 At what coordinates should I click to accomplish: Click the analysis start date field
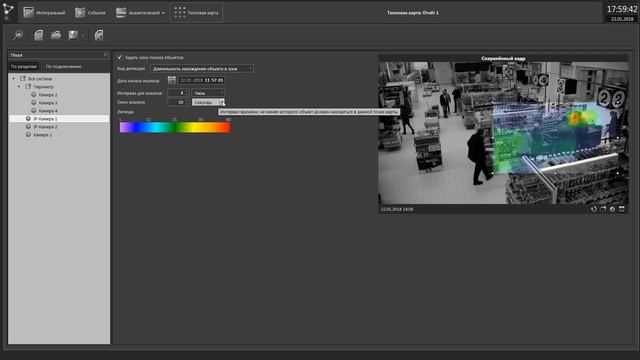click(x=202, y=80)
